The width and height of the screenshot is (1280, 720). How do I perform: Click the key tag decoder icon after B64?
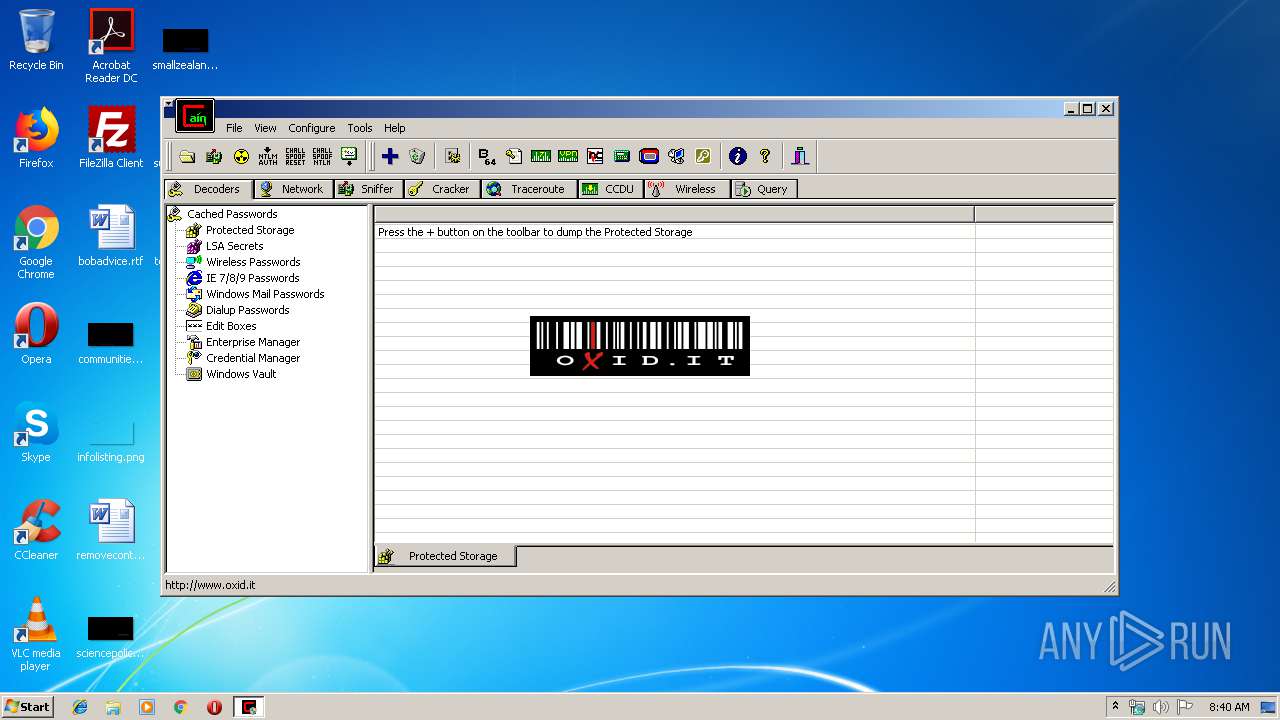514,156
